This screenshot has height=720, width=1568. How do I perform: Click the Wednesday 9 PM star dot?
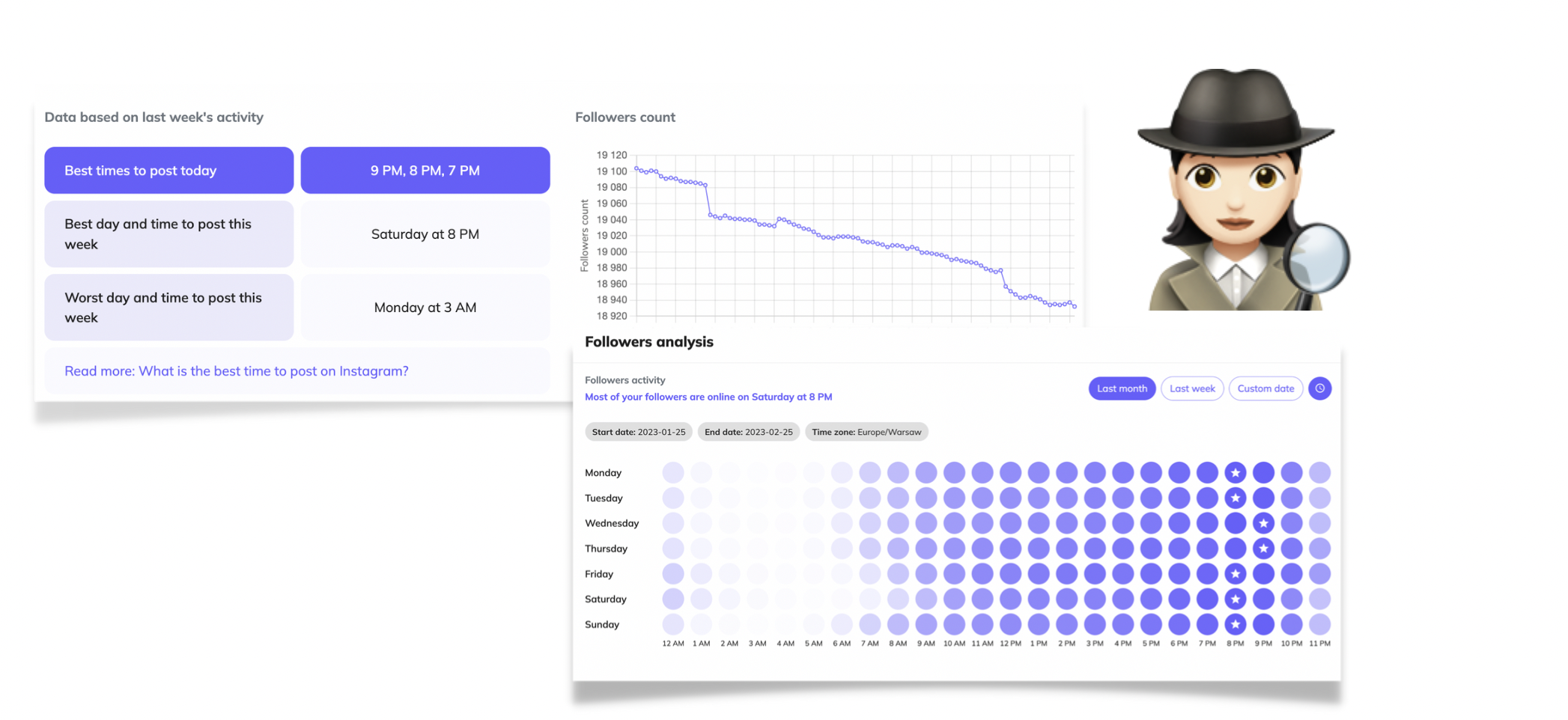coord(1263,523)
